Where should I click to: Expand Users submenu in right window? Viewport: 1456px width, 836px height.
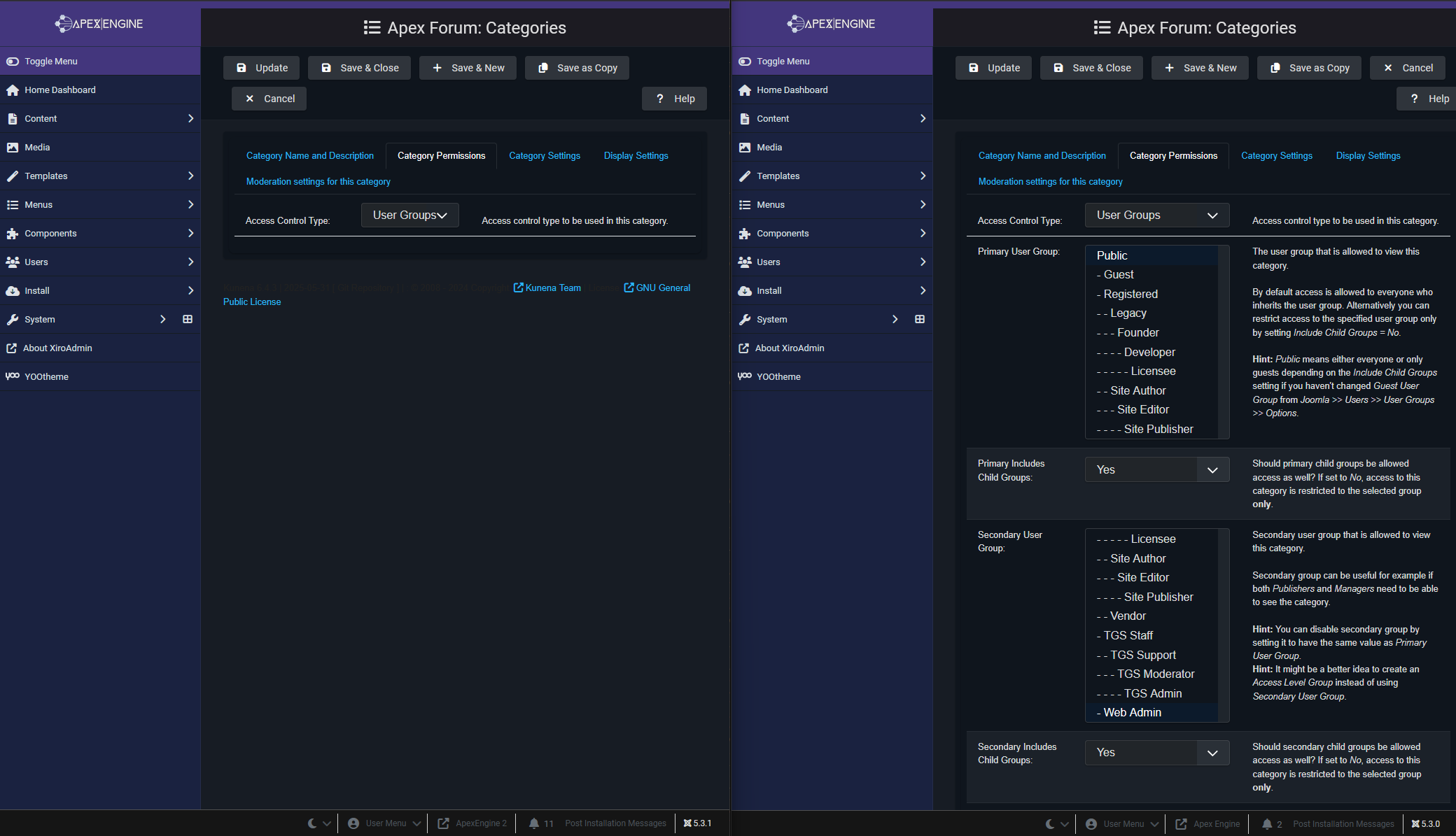click(x=923, y=262)
